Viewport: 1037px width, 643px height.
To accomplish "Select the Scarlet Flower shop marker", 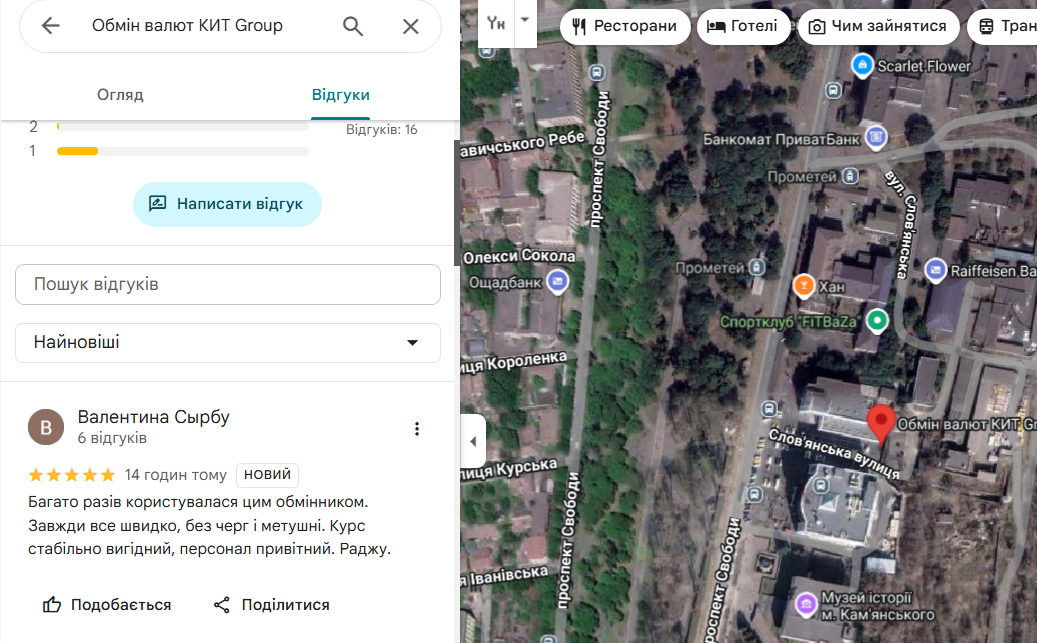I will tap(862, 65).
